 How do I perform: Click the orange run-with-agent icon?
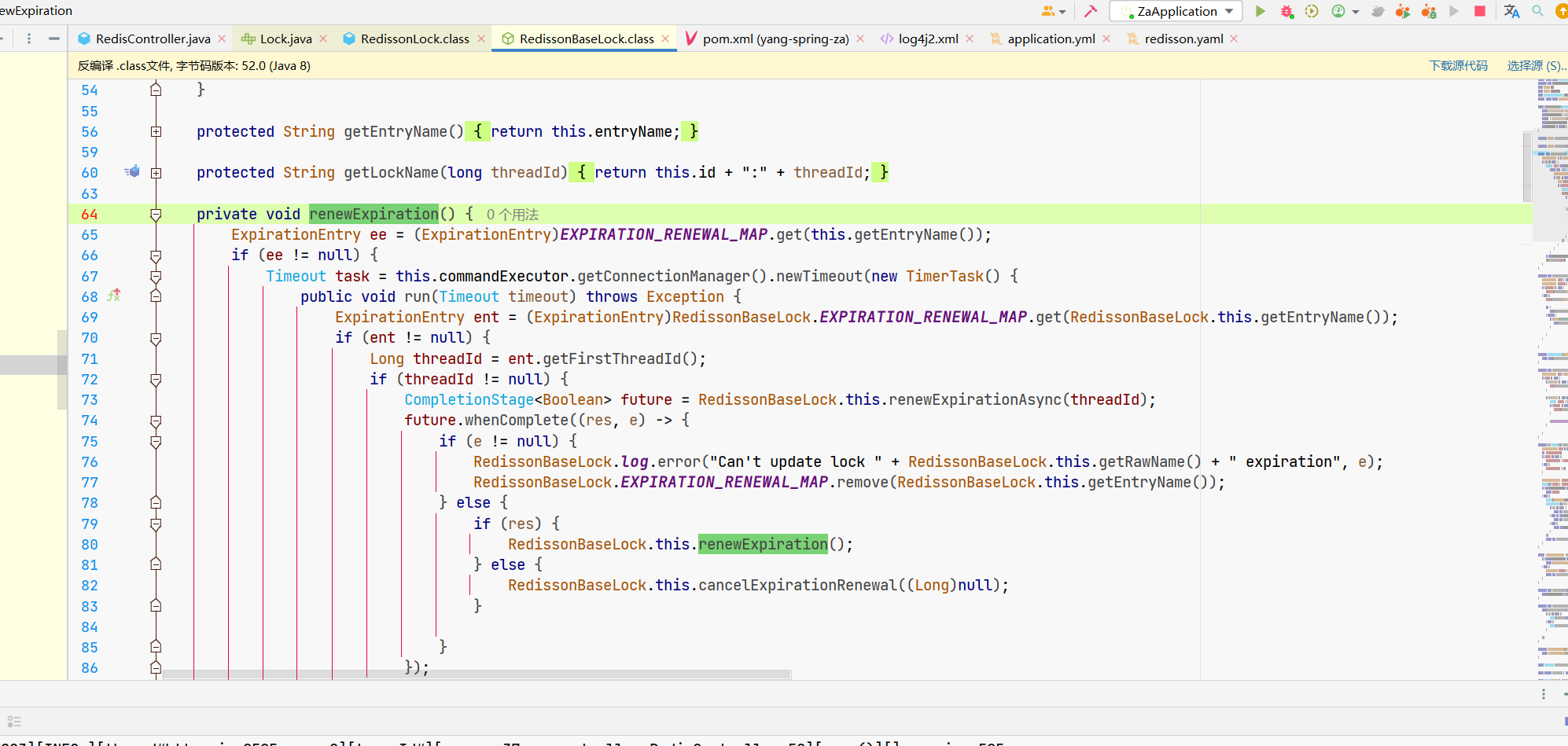[x=1403, y=11]
